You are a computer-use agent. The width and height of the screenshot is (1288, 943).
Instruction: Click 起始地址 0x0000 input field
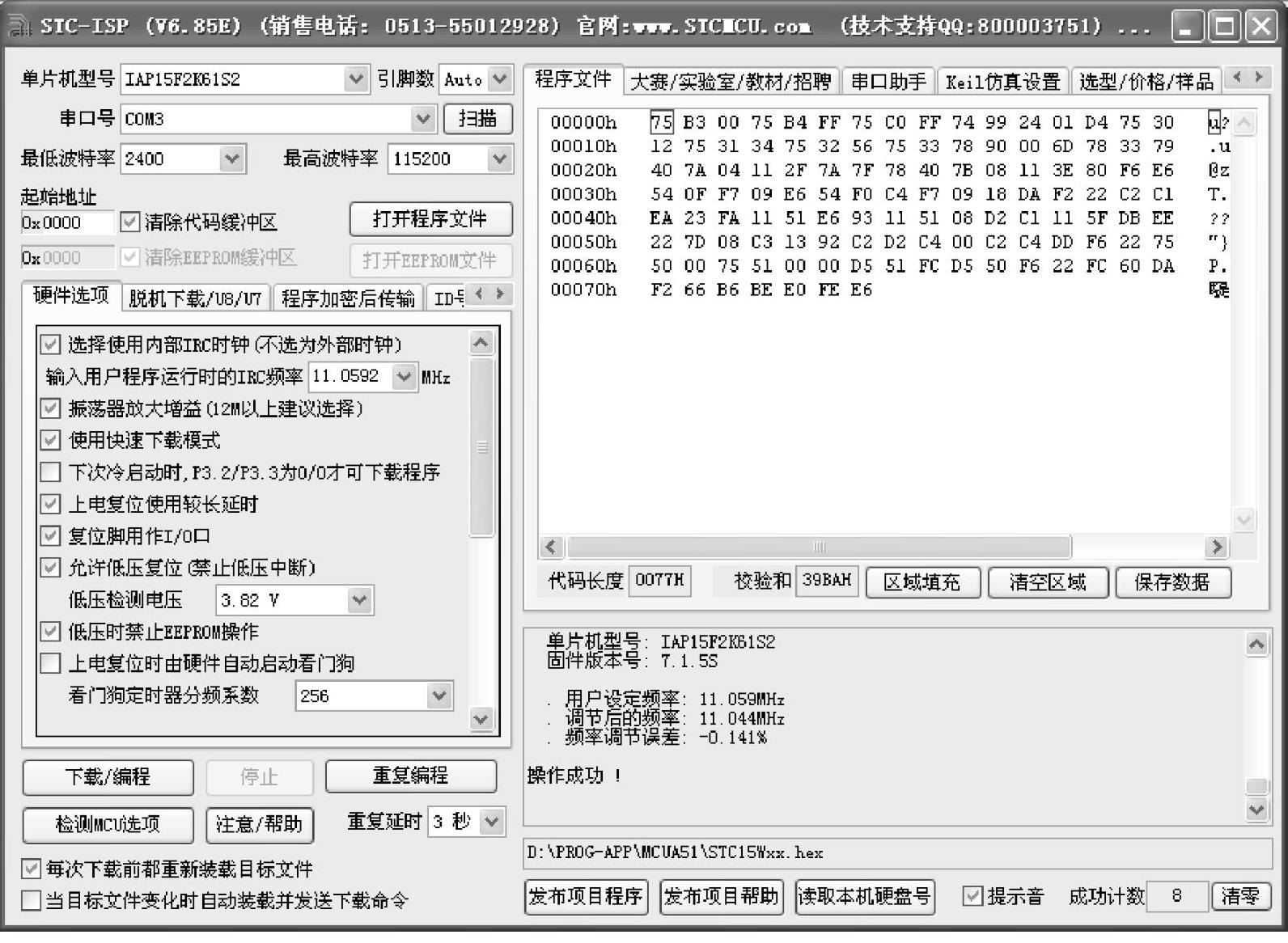click(68, 222)
